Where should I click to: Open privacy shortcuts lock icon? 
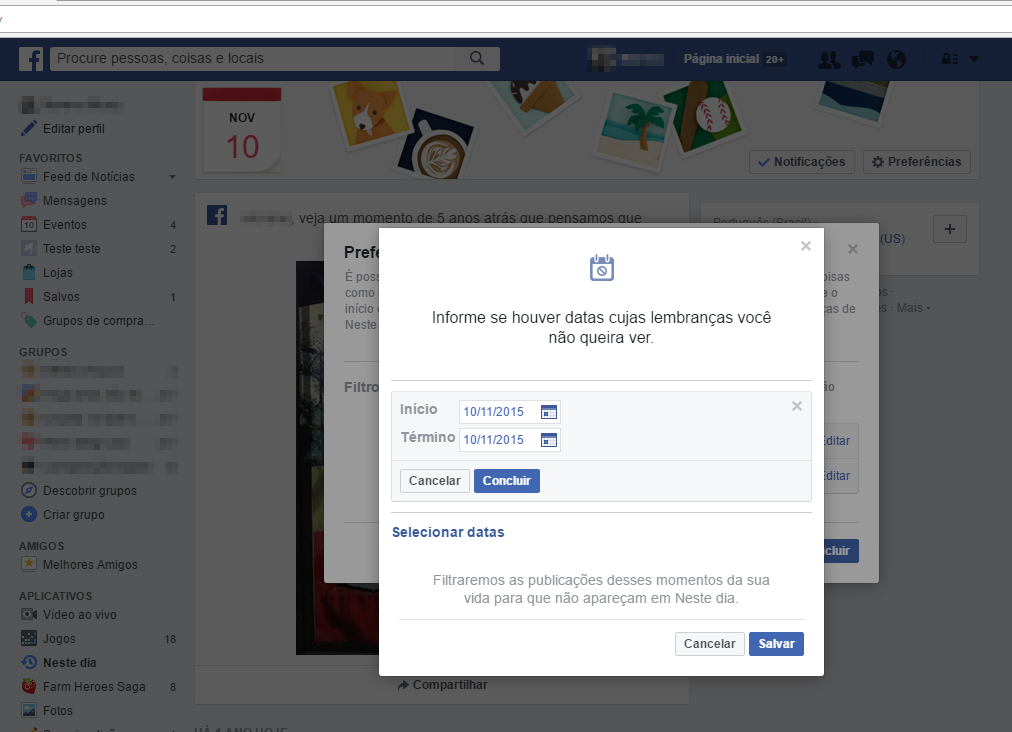pos(948,60)
